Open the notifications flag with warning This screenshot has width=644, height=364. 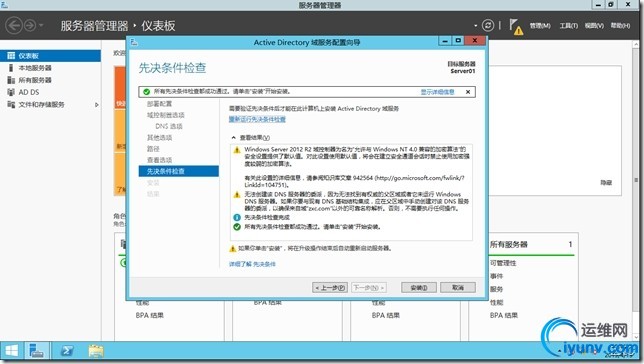tap(516, 26)
